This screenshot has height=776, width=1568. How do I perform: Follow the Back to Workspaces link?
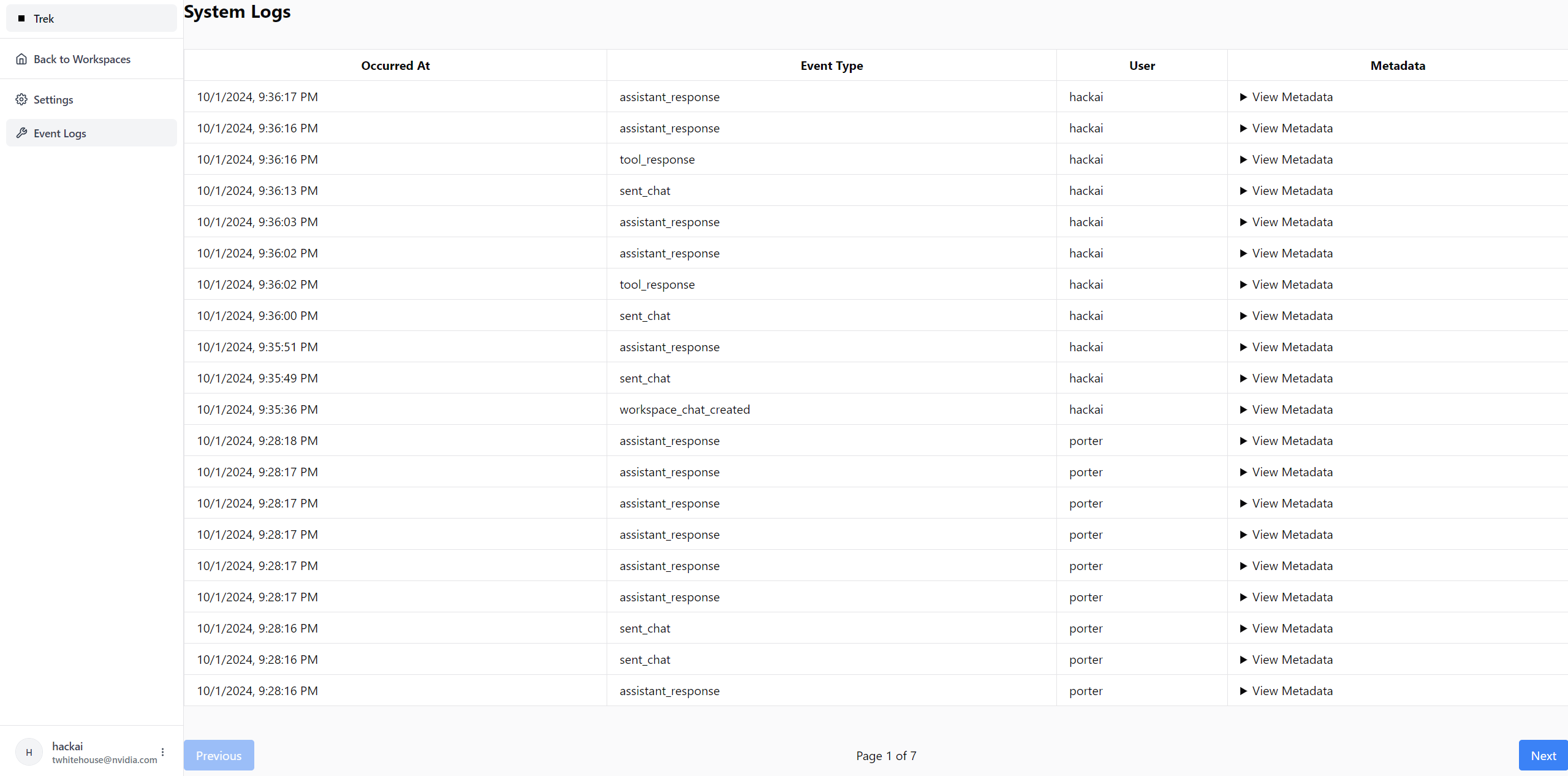coord(82,59)
